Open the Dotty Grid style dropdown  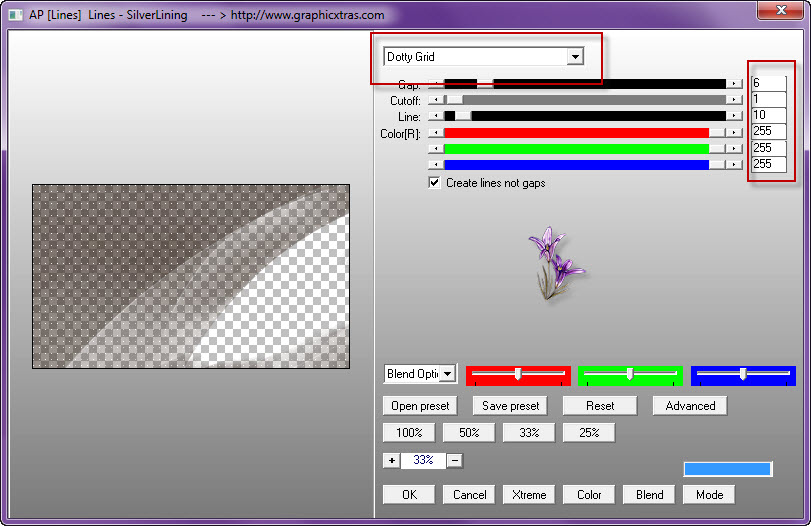click(574, 57)
